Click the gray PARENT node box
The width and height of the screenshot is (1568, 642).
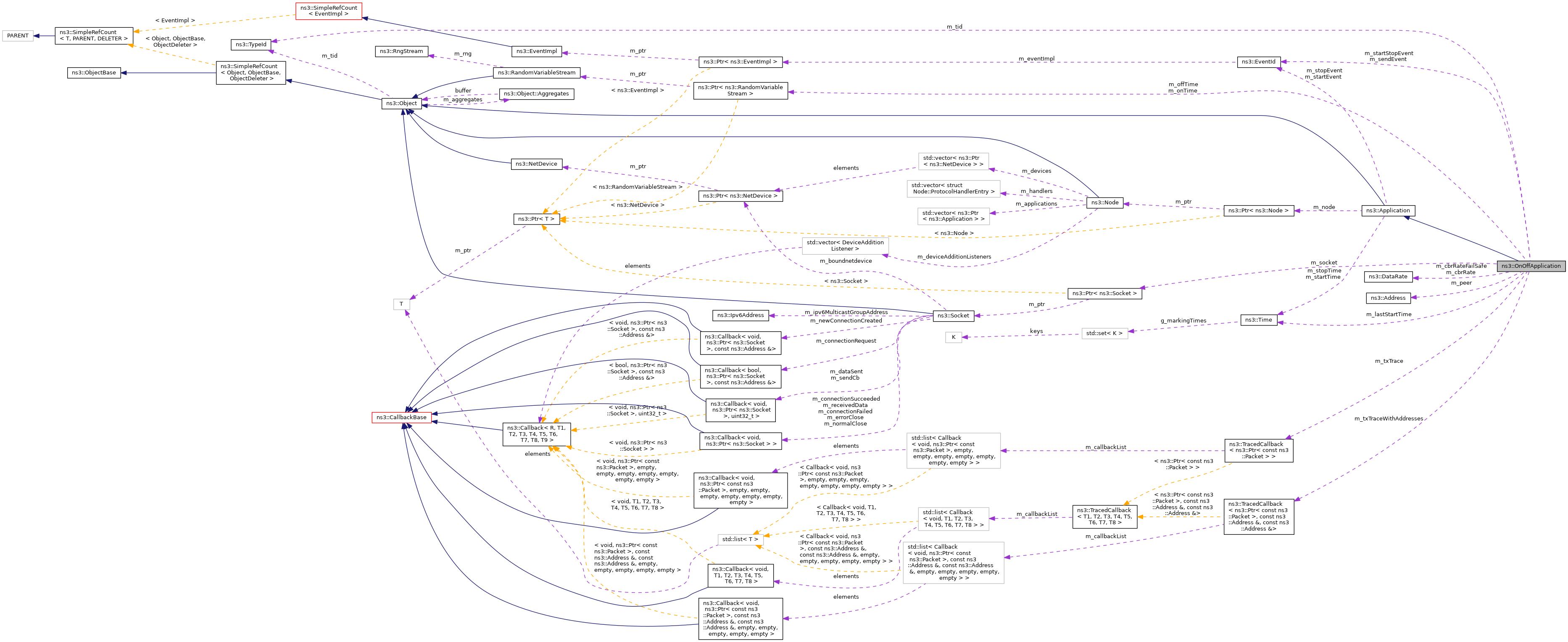18,35
